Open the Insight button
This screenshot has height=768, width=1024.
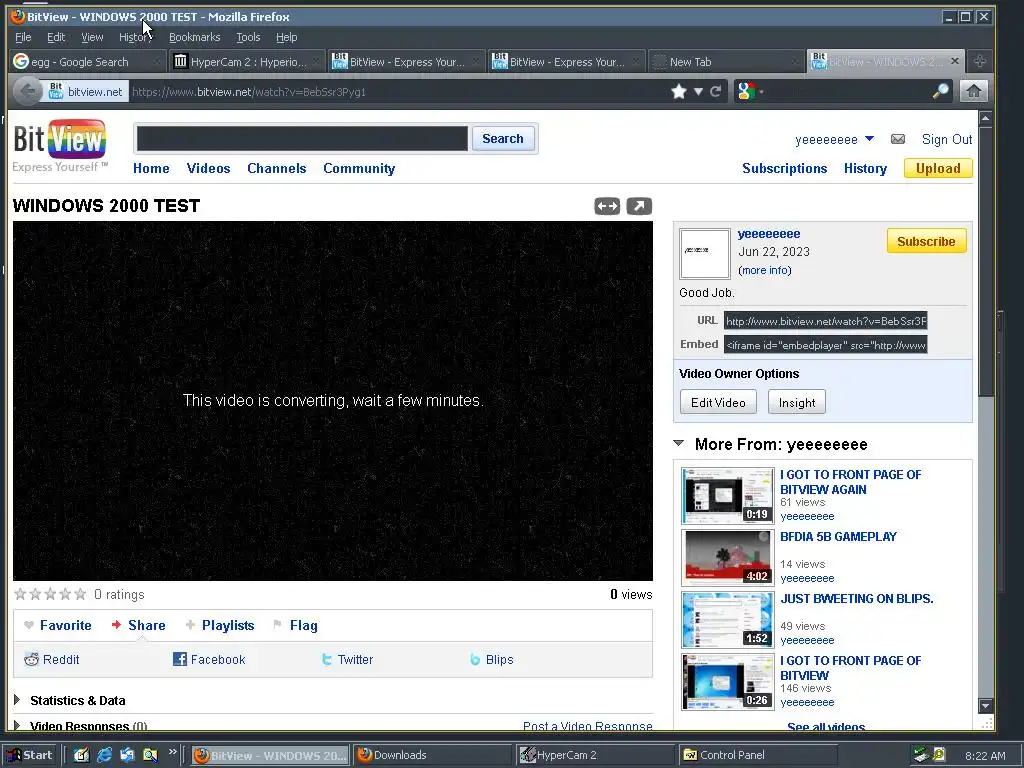(x=797, y=402)
